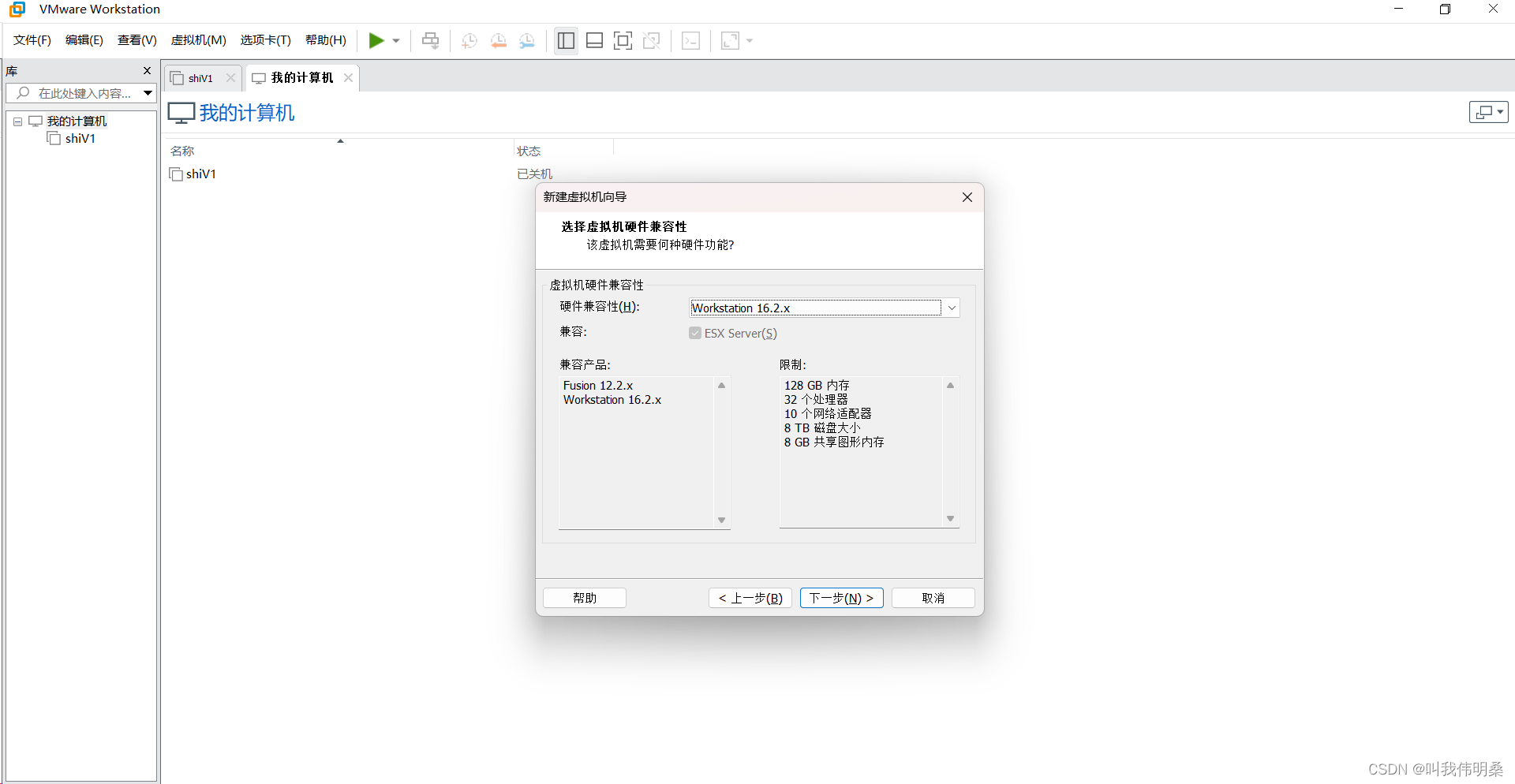This screenshot has width=1515, height=784.
Task: Open the 帮助(H) menu
Action: pyautogui.click(x=325, y=40)
